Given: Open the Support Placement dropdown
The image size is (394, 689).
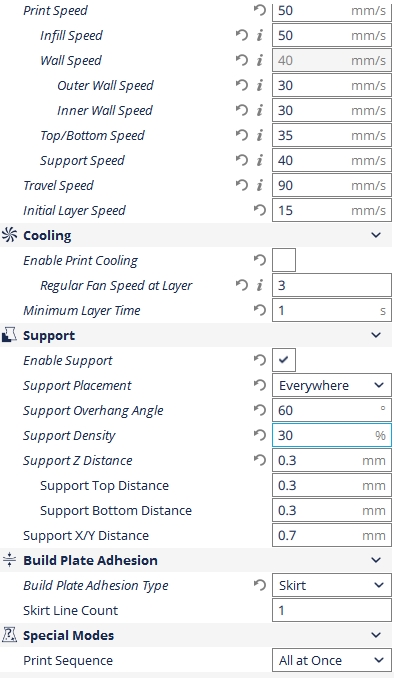Looking at the screenshot, I should (x=332, y=385).
